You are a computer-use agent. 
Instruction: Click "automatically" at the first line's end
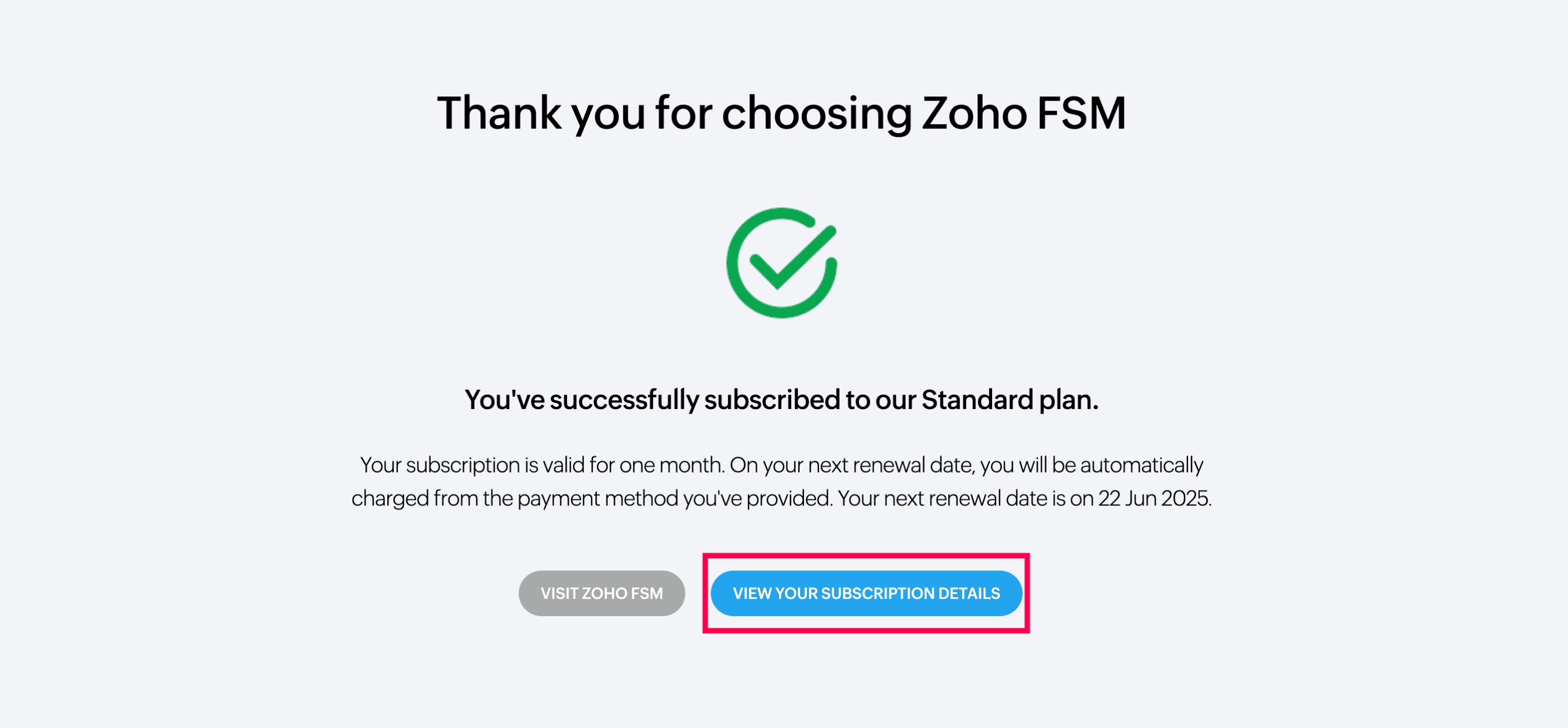pos(1141,465)
